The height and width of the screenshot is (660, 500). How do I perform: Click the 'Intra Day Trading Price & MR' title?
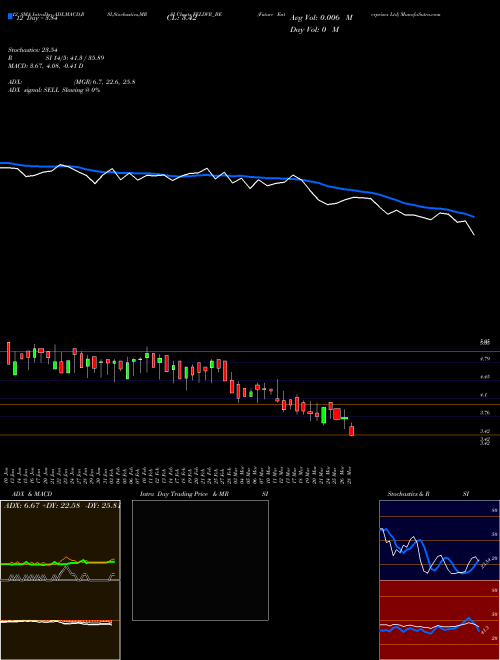[x=184, y=494]
